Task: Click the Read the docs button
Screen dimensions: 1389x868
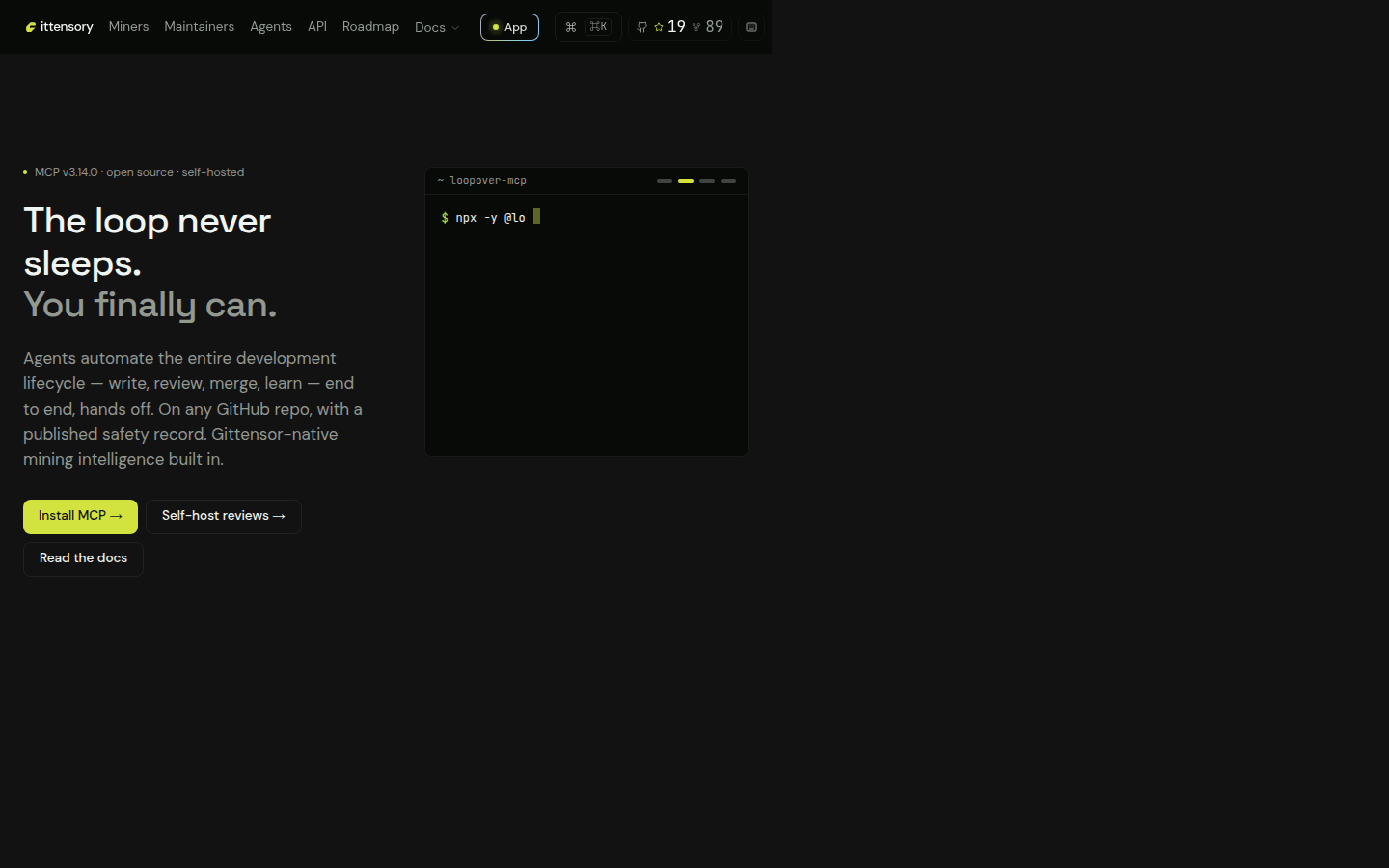Action: [x=83, y=559]
